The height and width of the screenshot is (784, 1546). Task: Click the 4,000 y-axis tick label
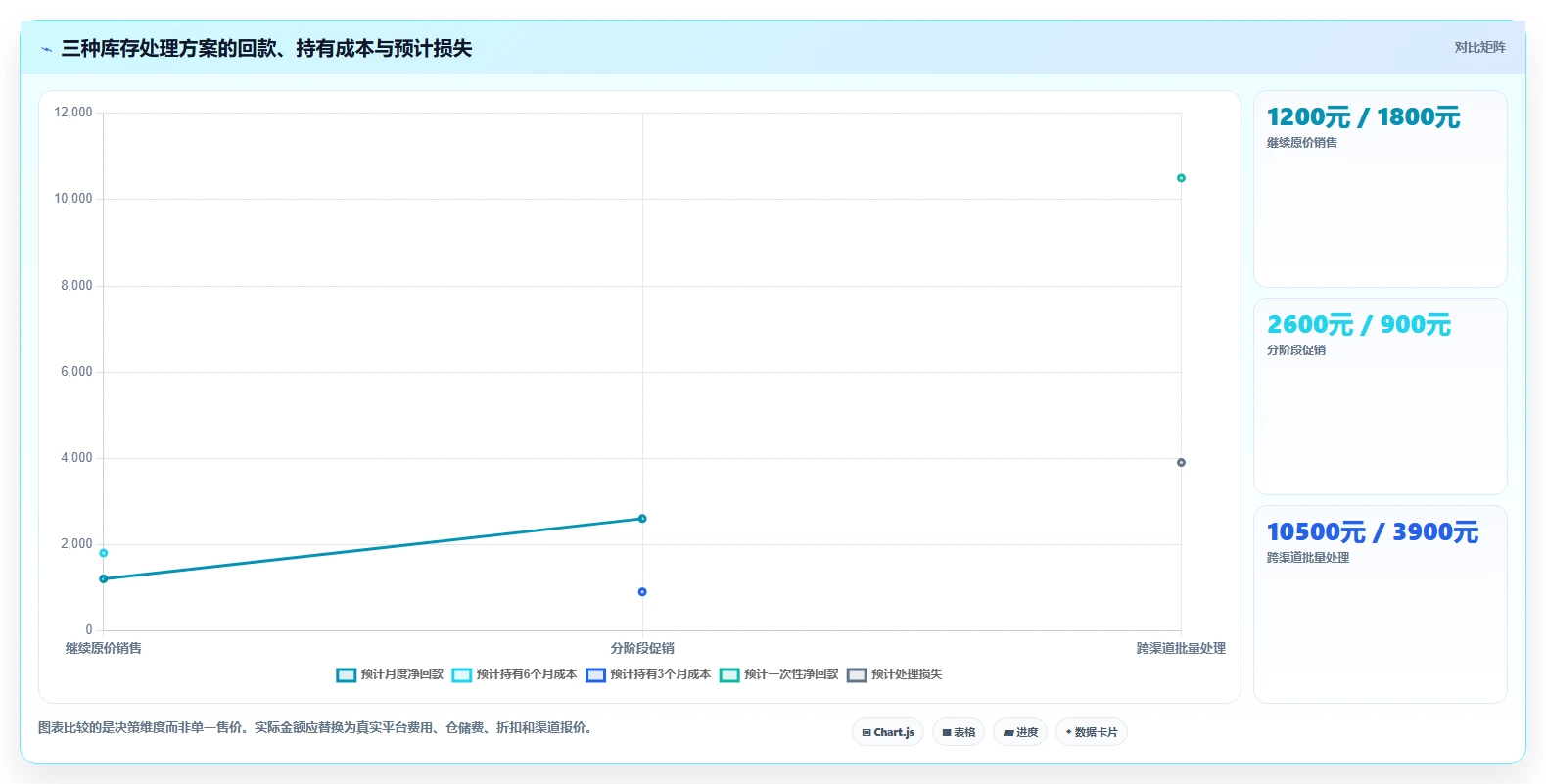76,458
